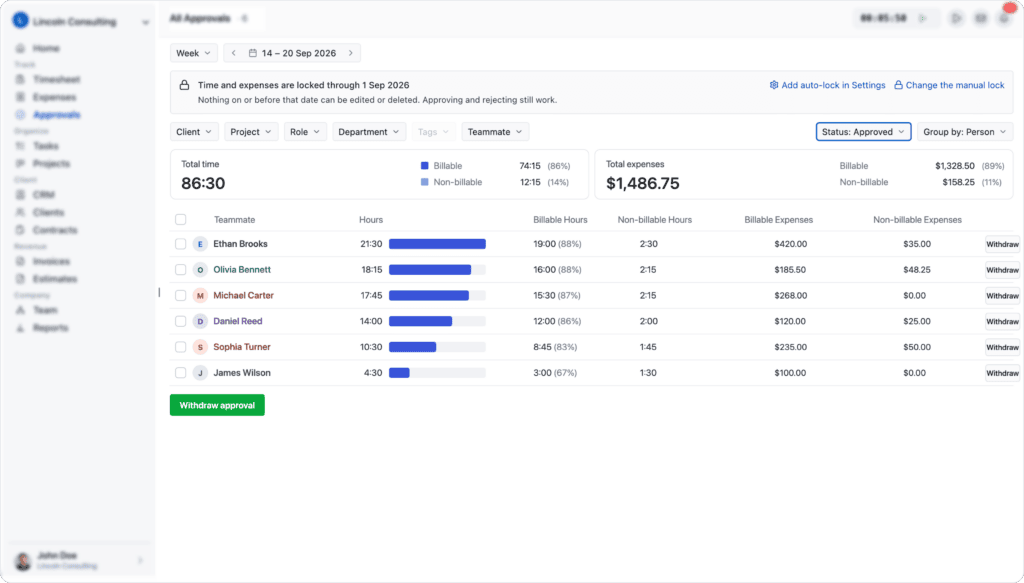The image size is (1024, 583).
Task: Click the Team sidebar icon
Action: (x=20, y=310)
